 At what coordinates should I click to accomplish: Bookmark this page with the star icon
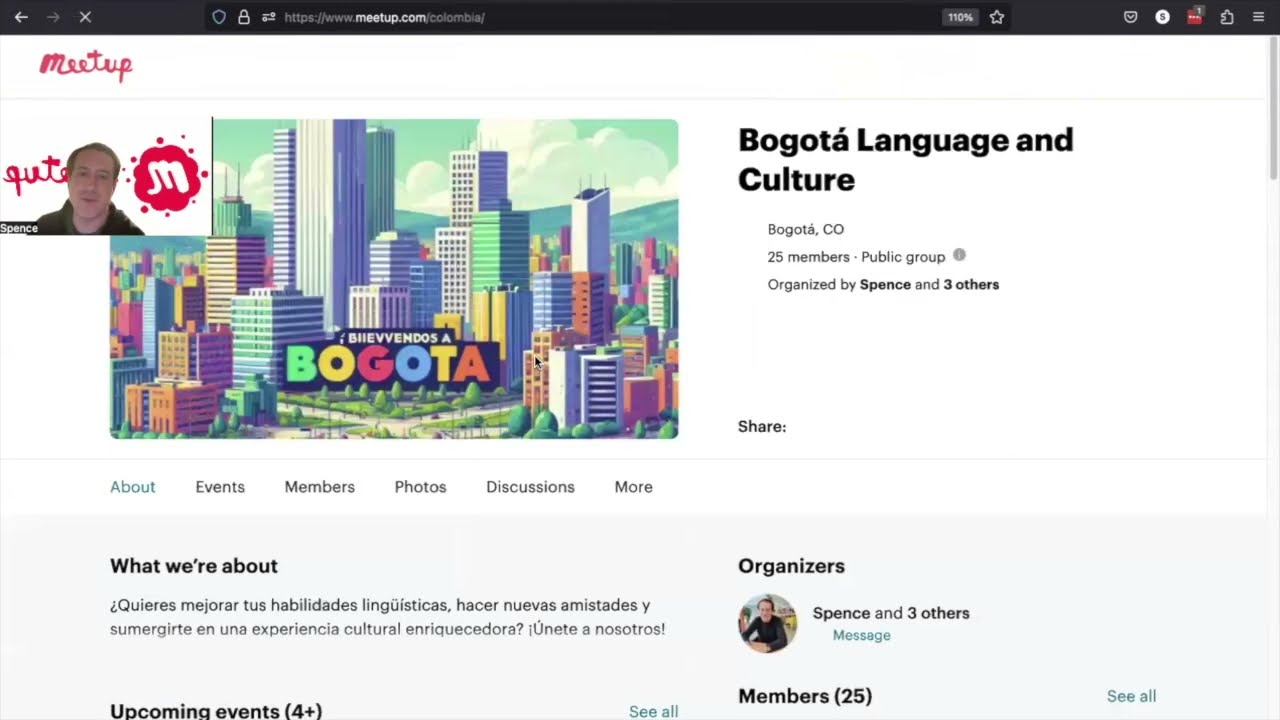coord(997,17)
